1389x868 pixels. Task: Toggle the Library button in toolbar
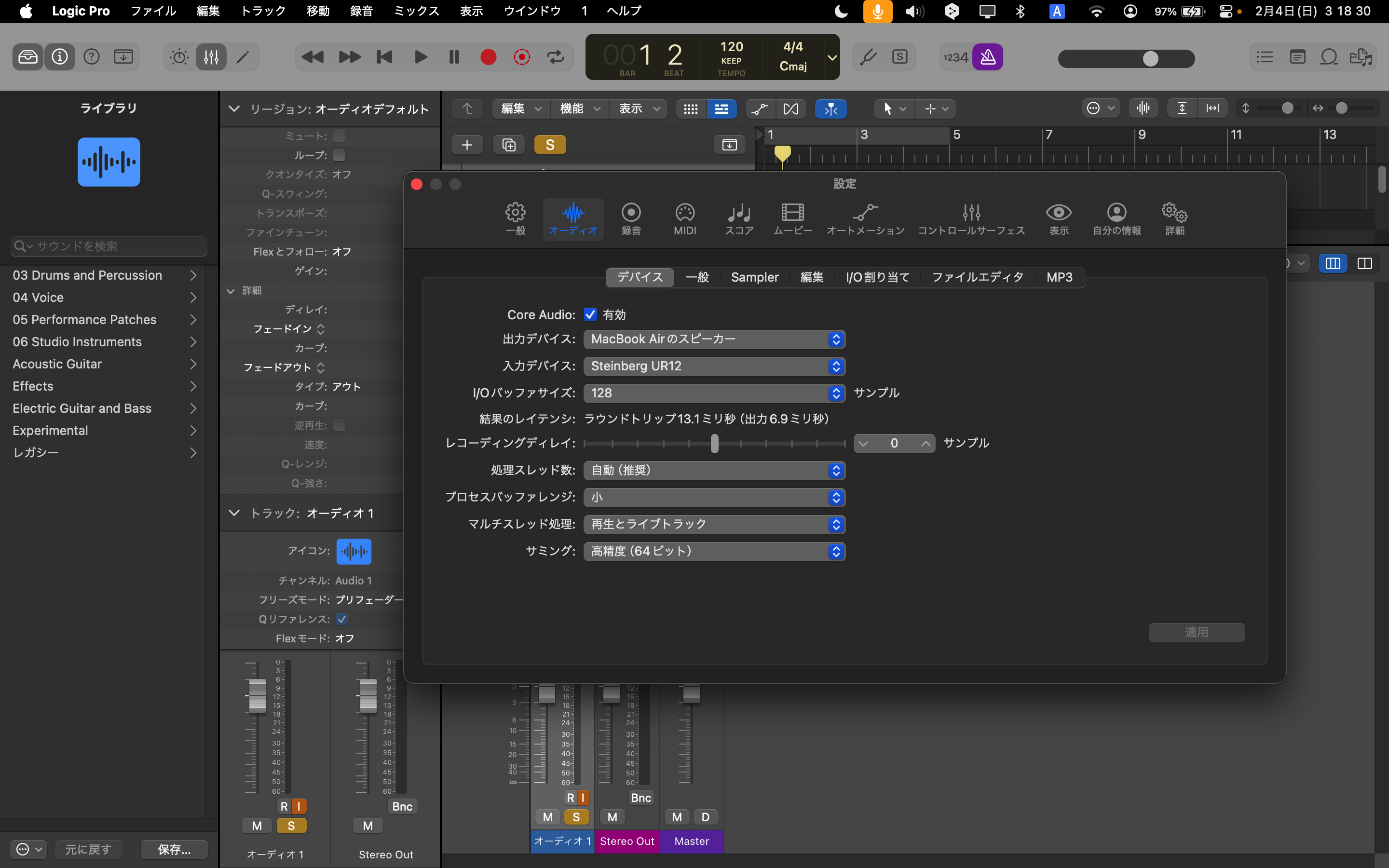coord(27,57)
